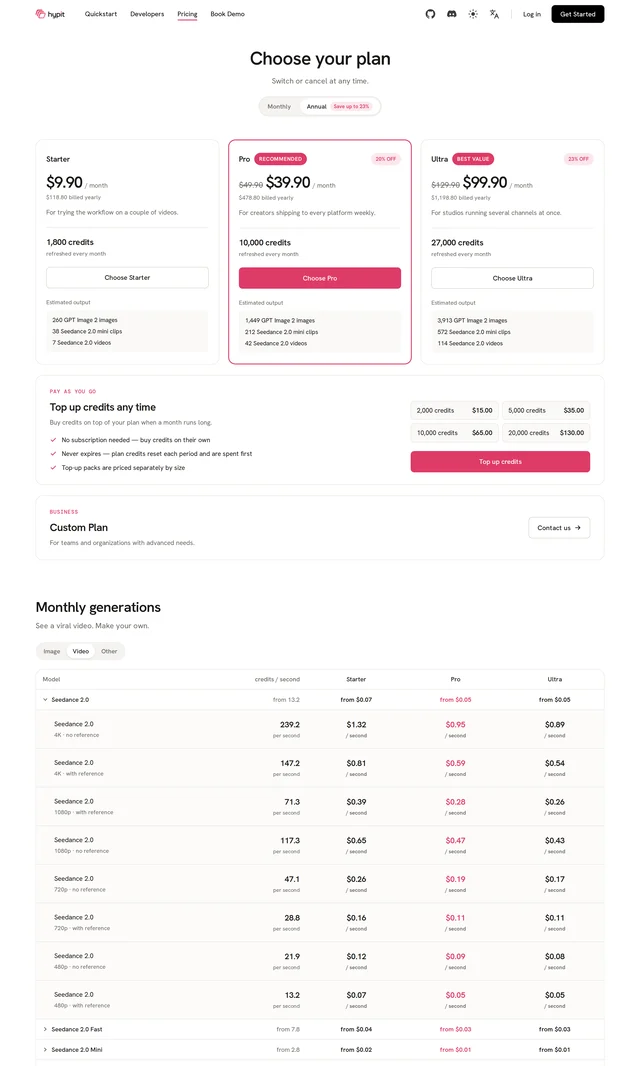Expand the Seedance 2.0 Fast row
The image size is (640, 1066).
(46, 1029)
